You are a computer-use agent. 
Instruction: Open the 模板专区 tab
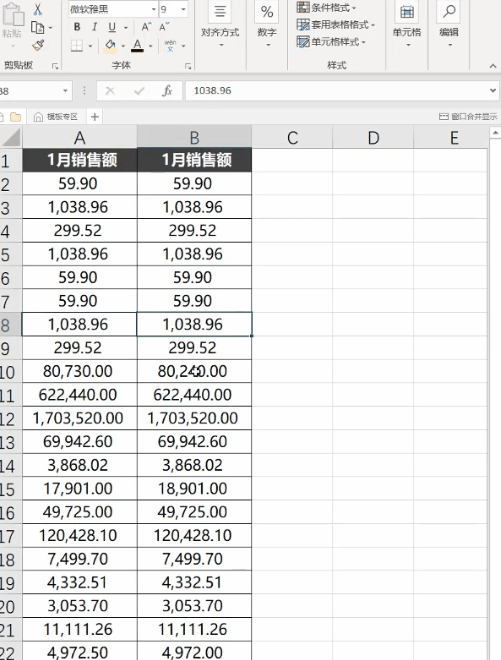pos(56,117)
